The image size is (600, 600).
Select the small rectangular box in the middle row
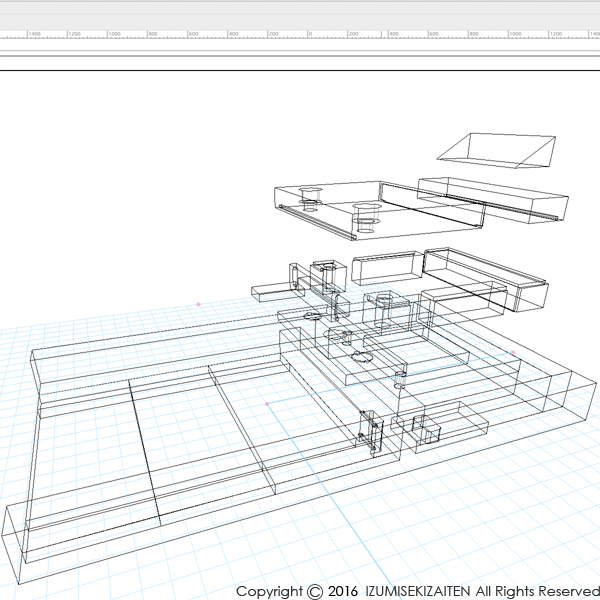(x=386, y=267)
